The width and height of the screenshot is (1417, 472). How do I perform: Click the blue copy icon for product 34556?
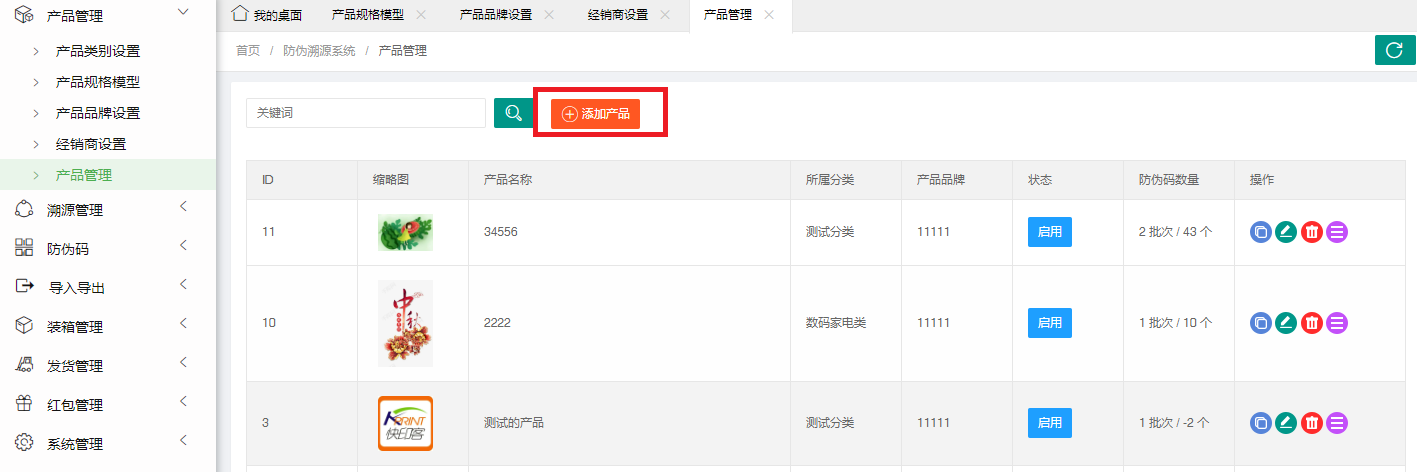coord(1261,232)
